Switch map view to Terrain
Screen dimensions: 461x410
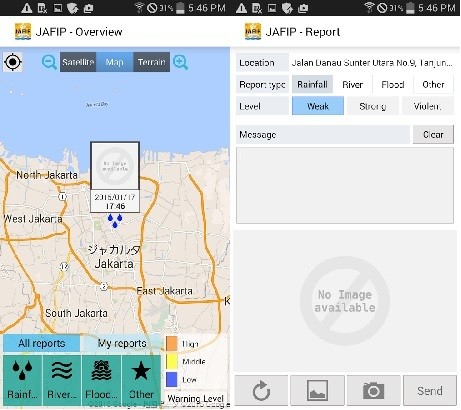151,62
